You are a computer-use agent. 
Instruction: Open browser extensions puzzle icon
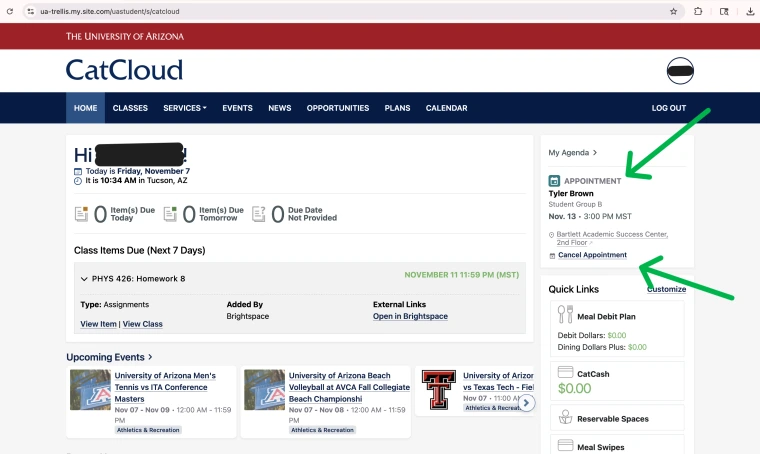pos(698,11)
